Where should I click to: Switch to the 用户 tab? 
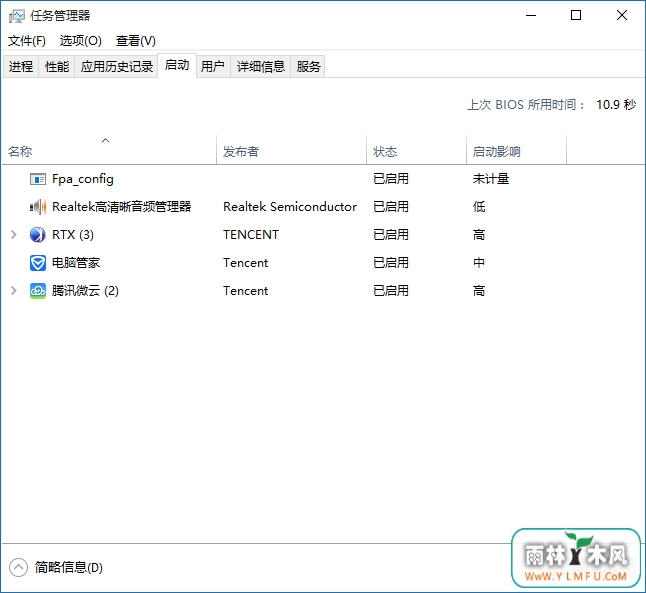click(x=213, y=66)
